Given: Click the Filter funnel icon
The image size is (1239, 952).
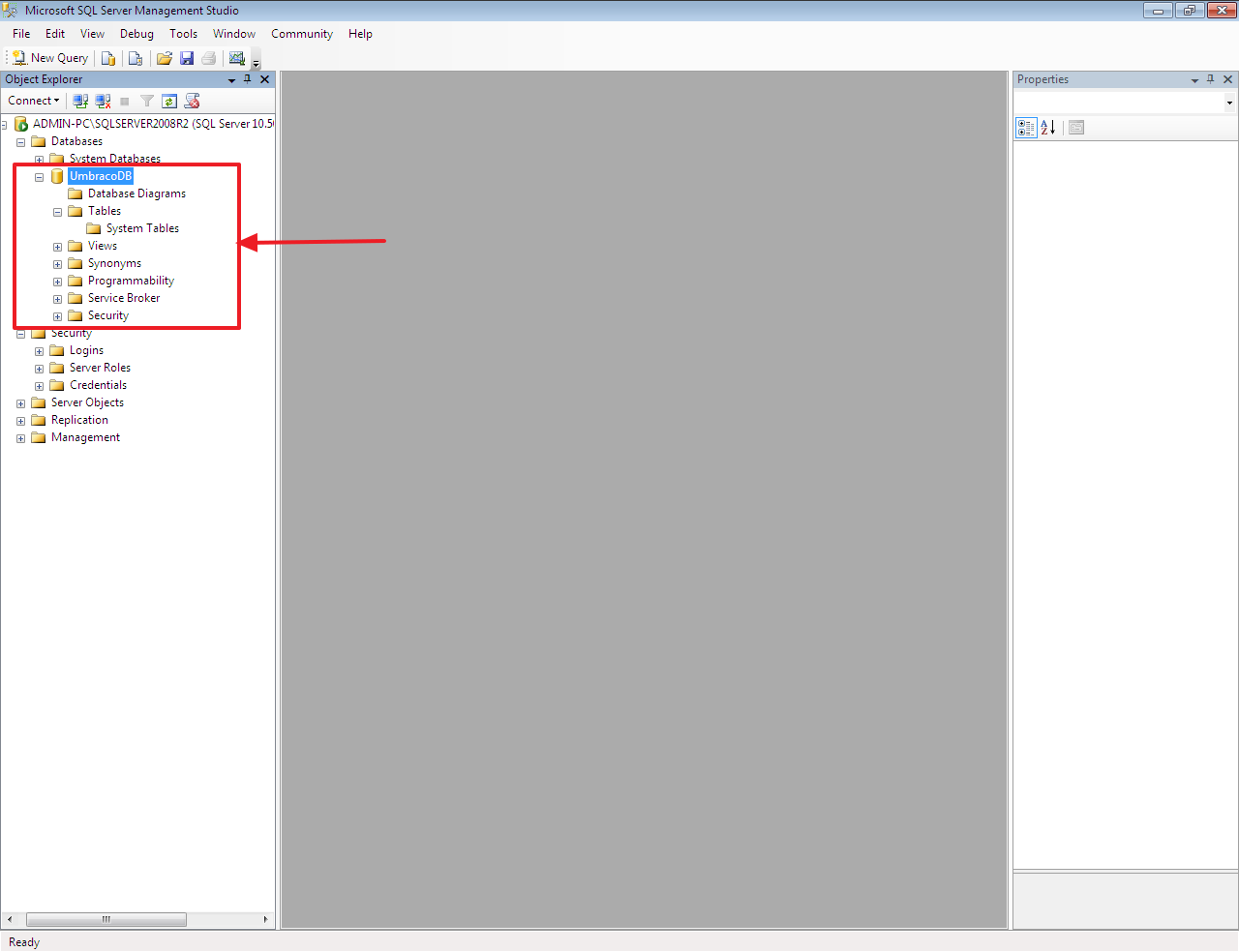Looking at the screenshot, I should [147, 101].
